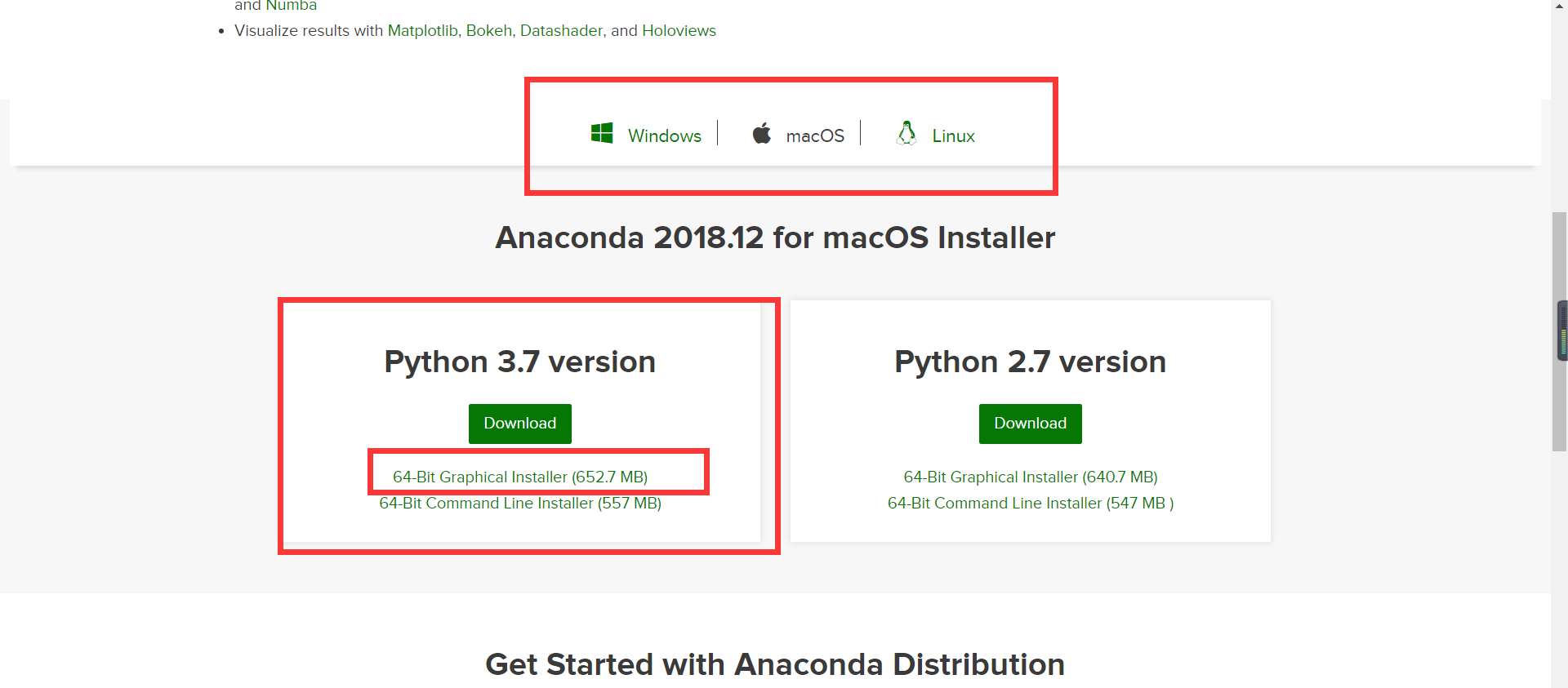
Task: Open the 64-Bit Command Line Installer (557 MB) link
Action: tap(520, 503)
